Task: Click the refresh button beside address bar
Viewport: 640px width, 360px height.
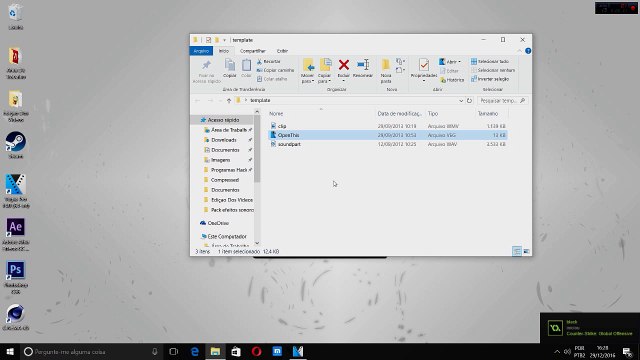Action: [469, 100]
